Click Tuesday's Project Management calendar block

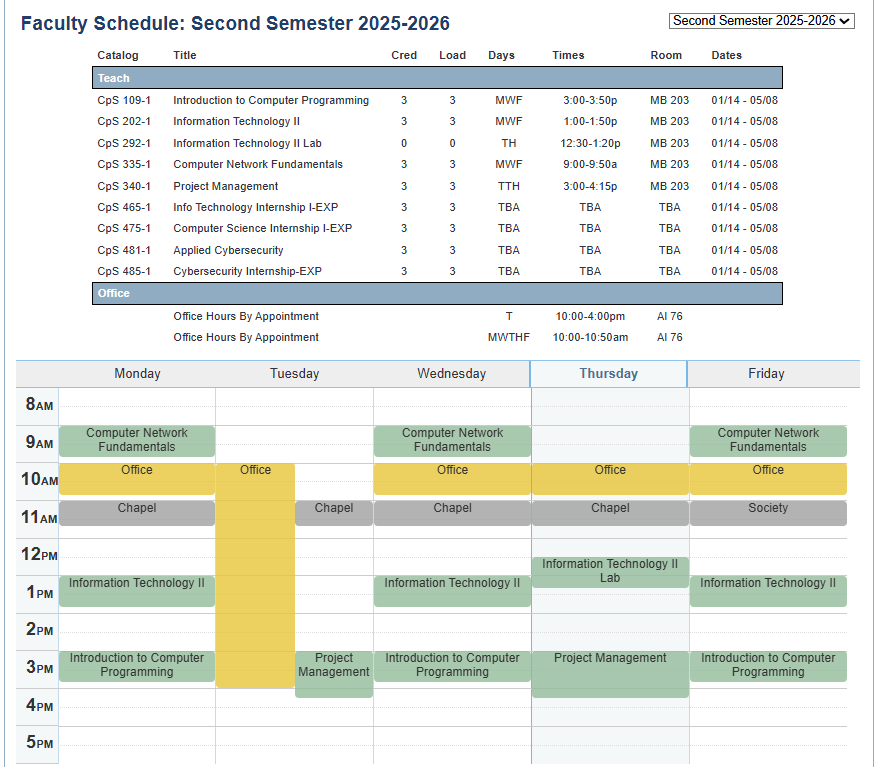(334, 673)
